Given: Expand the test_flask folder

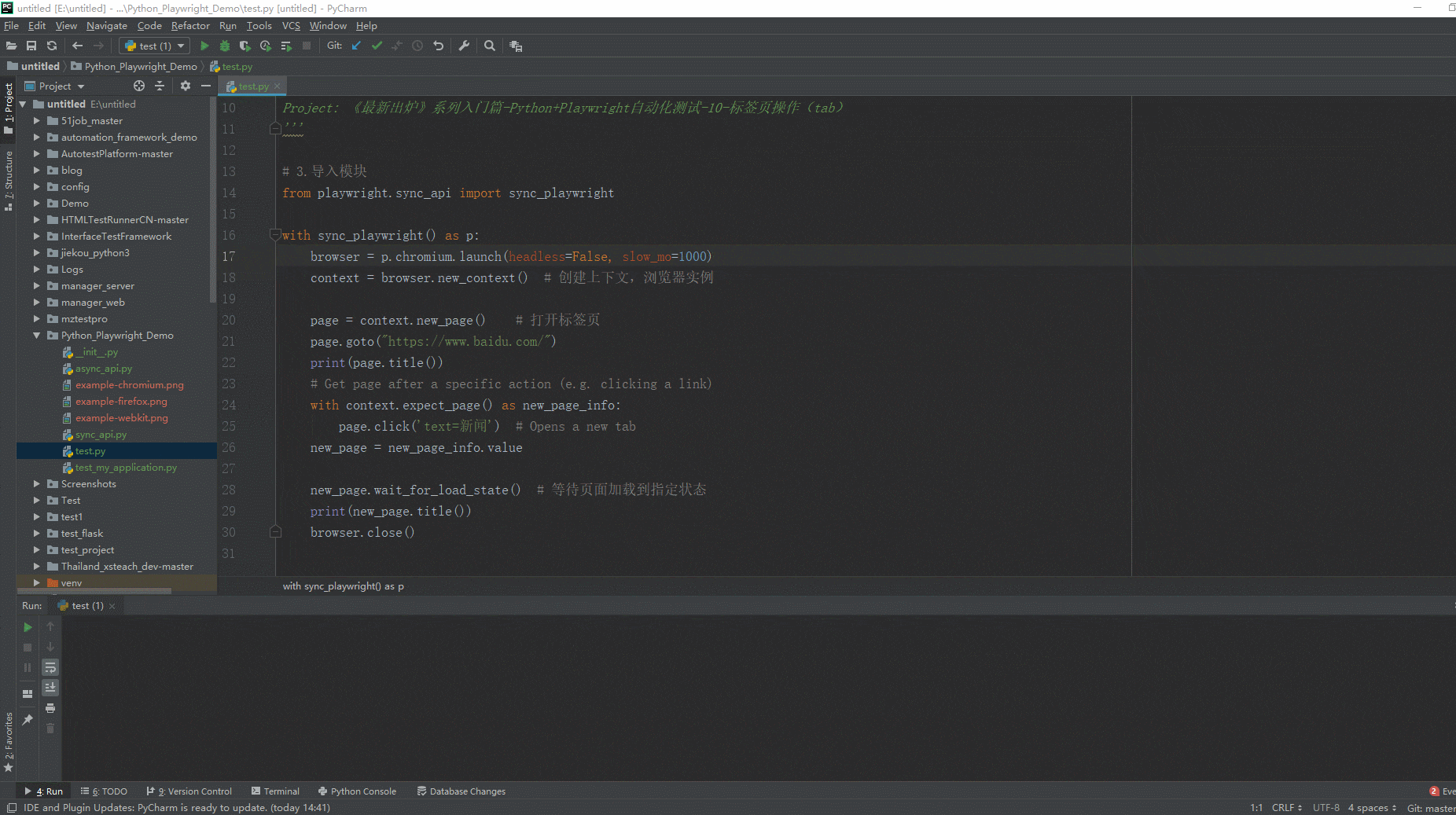Looking at the screenshot, I should coord(36,533).
